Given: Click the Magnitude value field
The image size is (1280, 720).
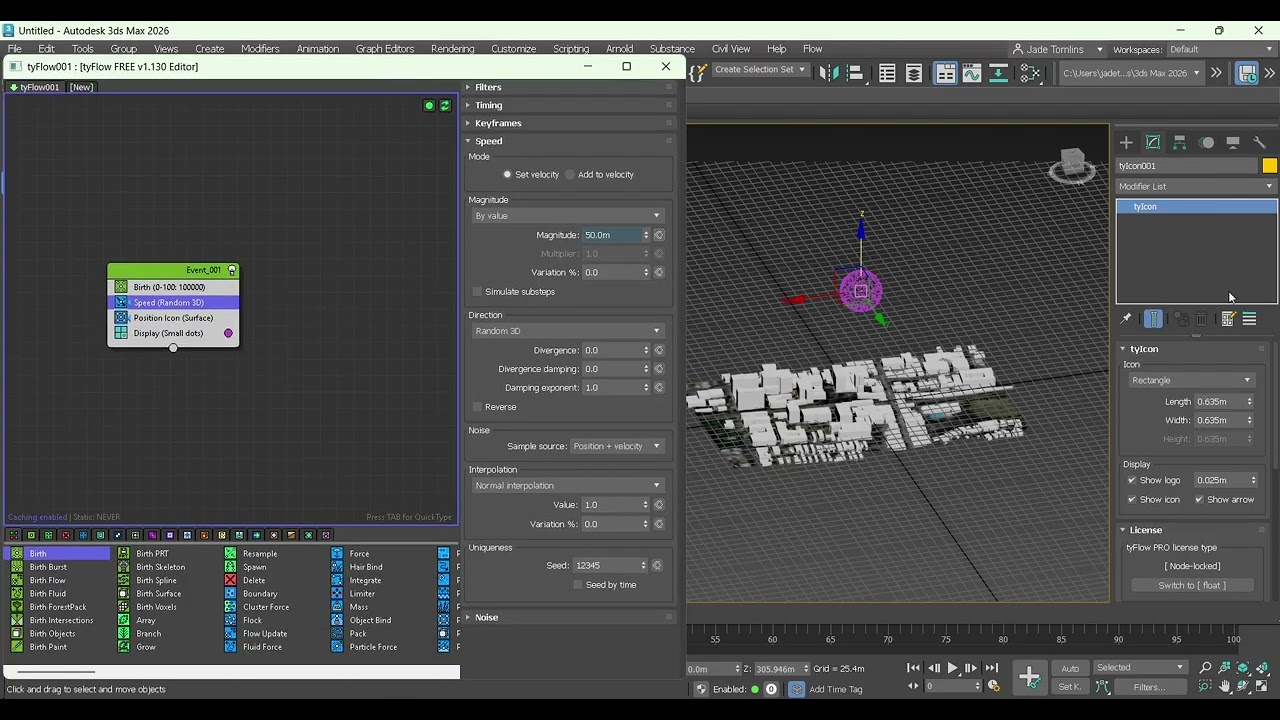Looking at the screenshot, I should pyautogui.click(x=611, y=236).
